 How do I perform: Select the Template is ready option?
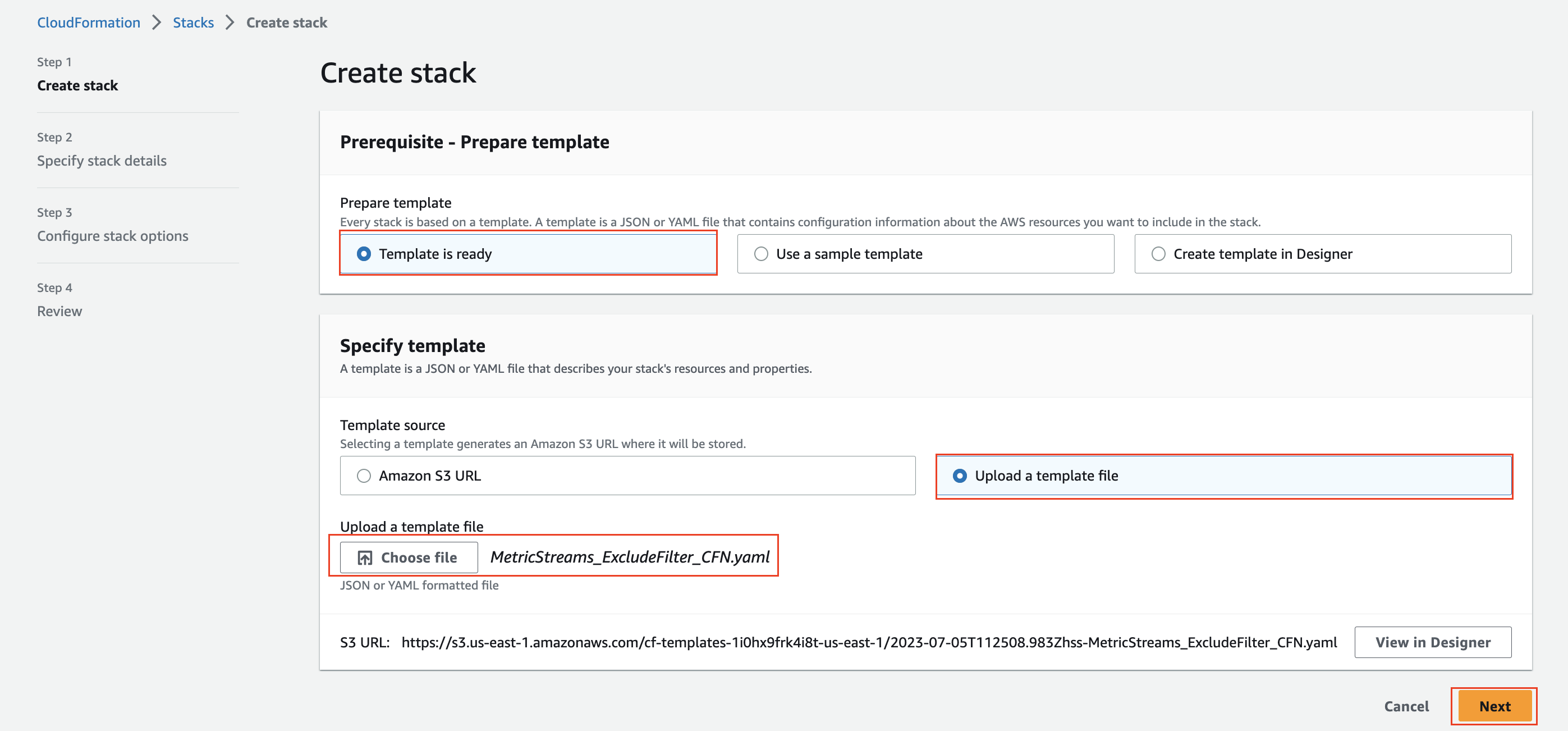[x=435, y=253]
